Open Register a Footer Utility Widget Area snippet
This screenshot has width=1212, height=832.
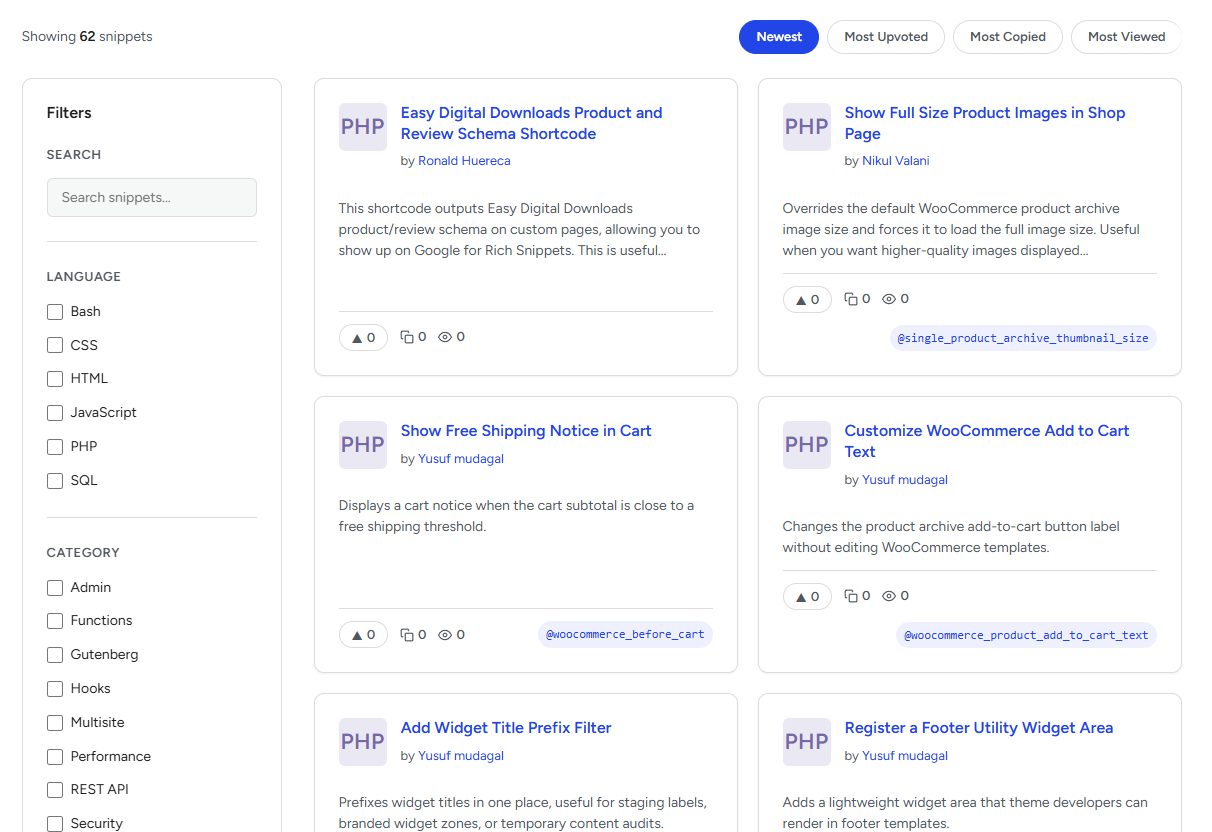coord(979,728)
